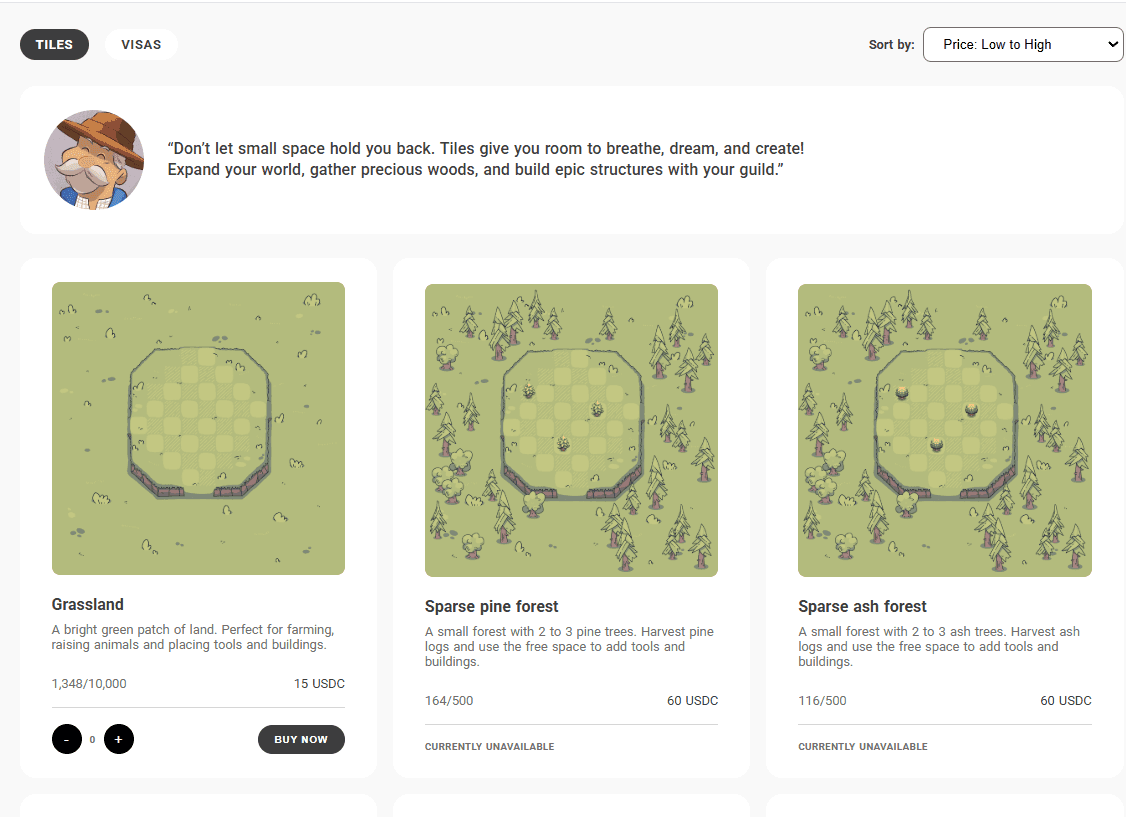This screenshot has height=817, width=1126.
Task: Click the 15 USDC Grassland price
Action: click(x=319, y=684)
